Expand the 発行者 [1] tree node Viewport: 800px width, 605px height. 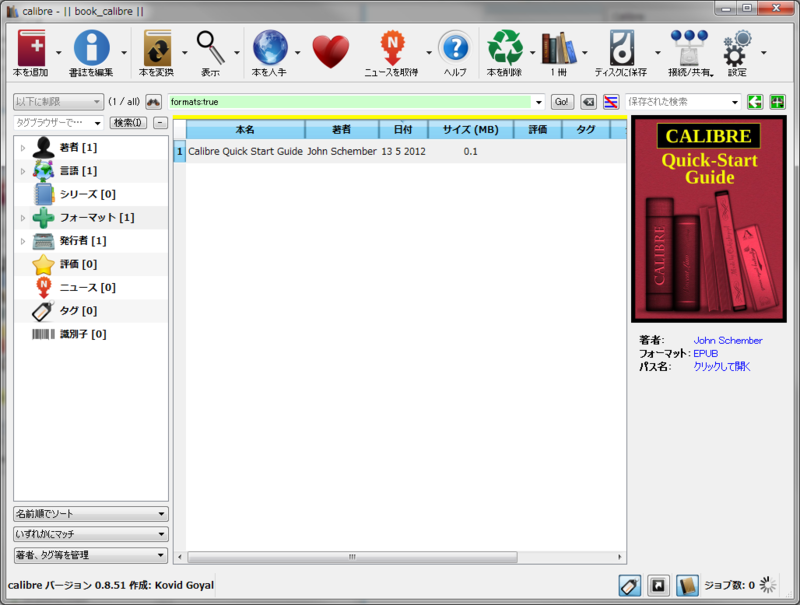22,241
